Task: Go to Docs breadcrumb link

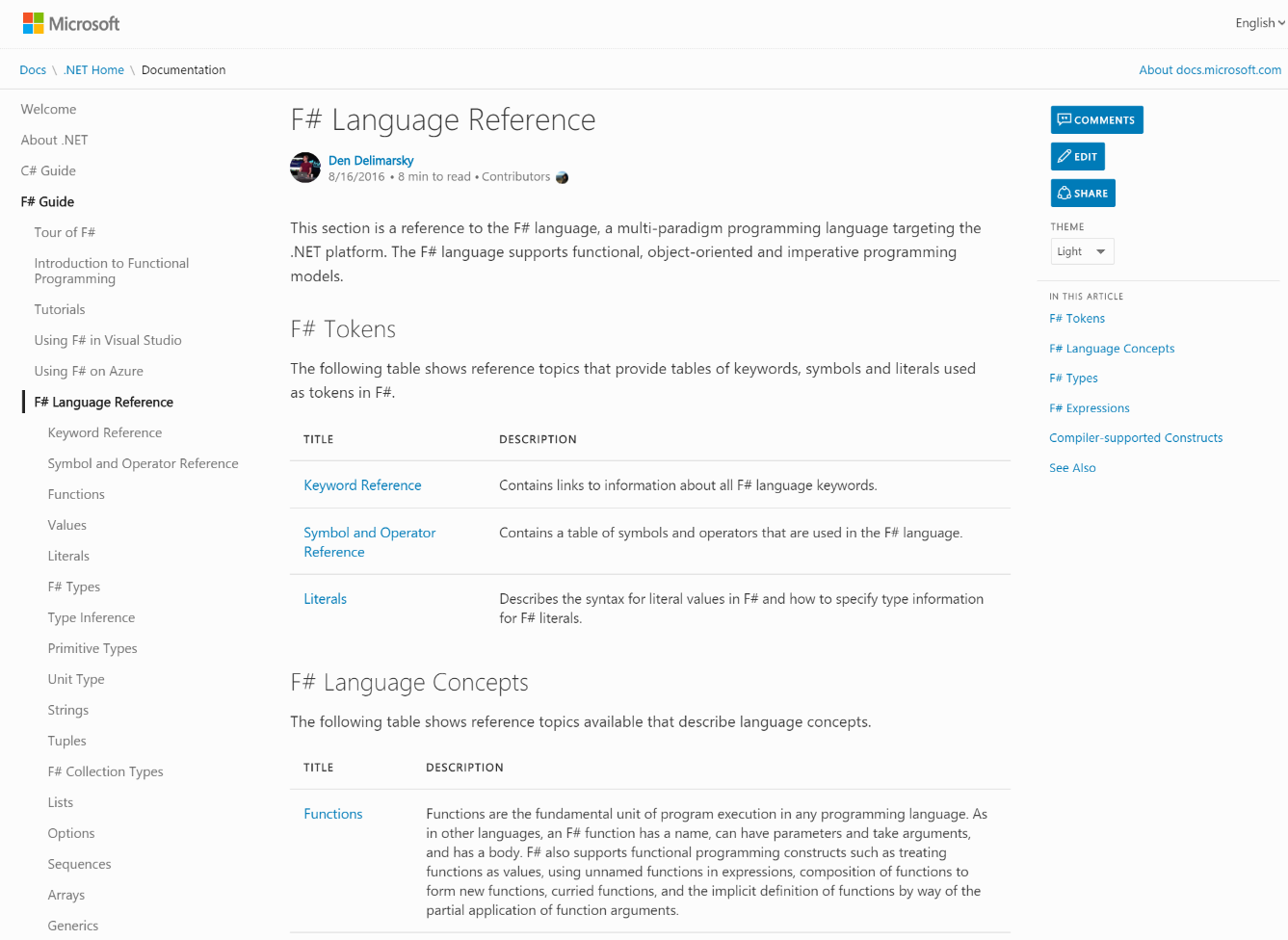Action: click(x=33, y=70)
